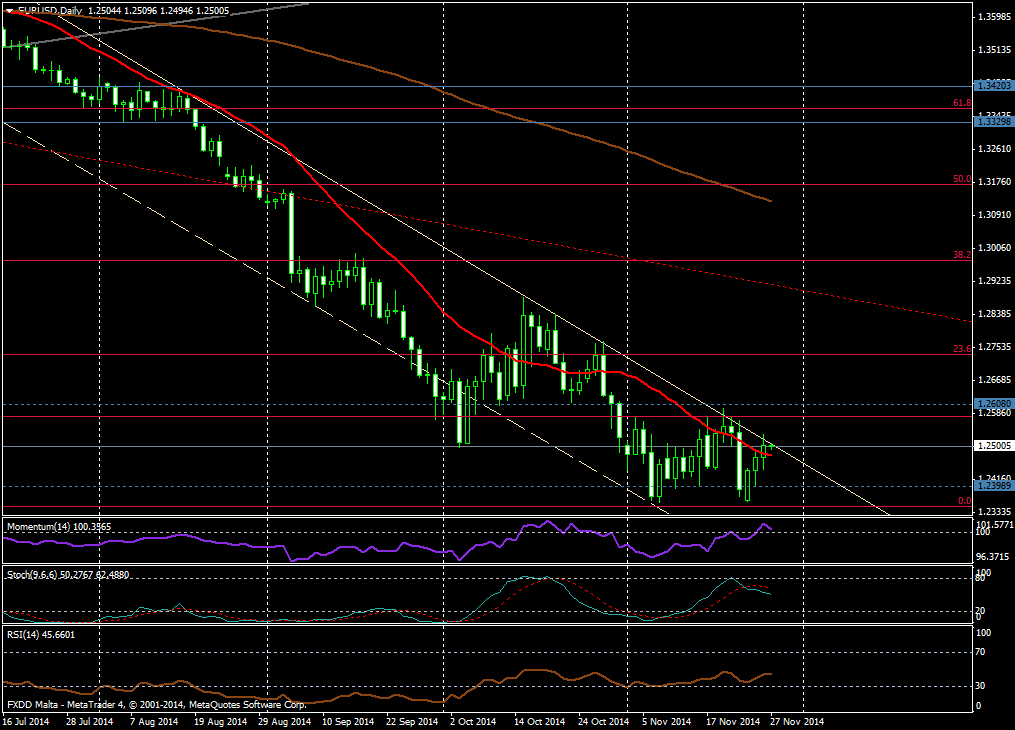Click the brown long-term moving average line
Screen dimensions: 1015x730
500,112
